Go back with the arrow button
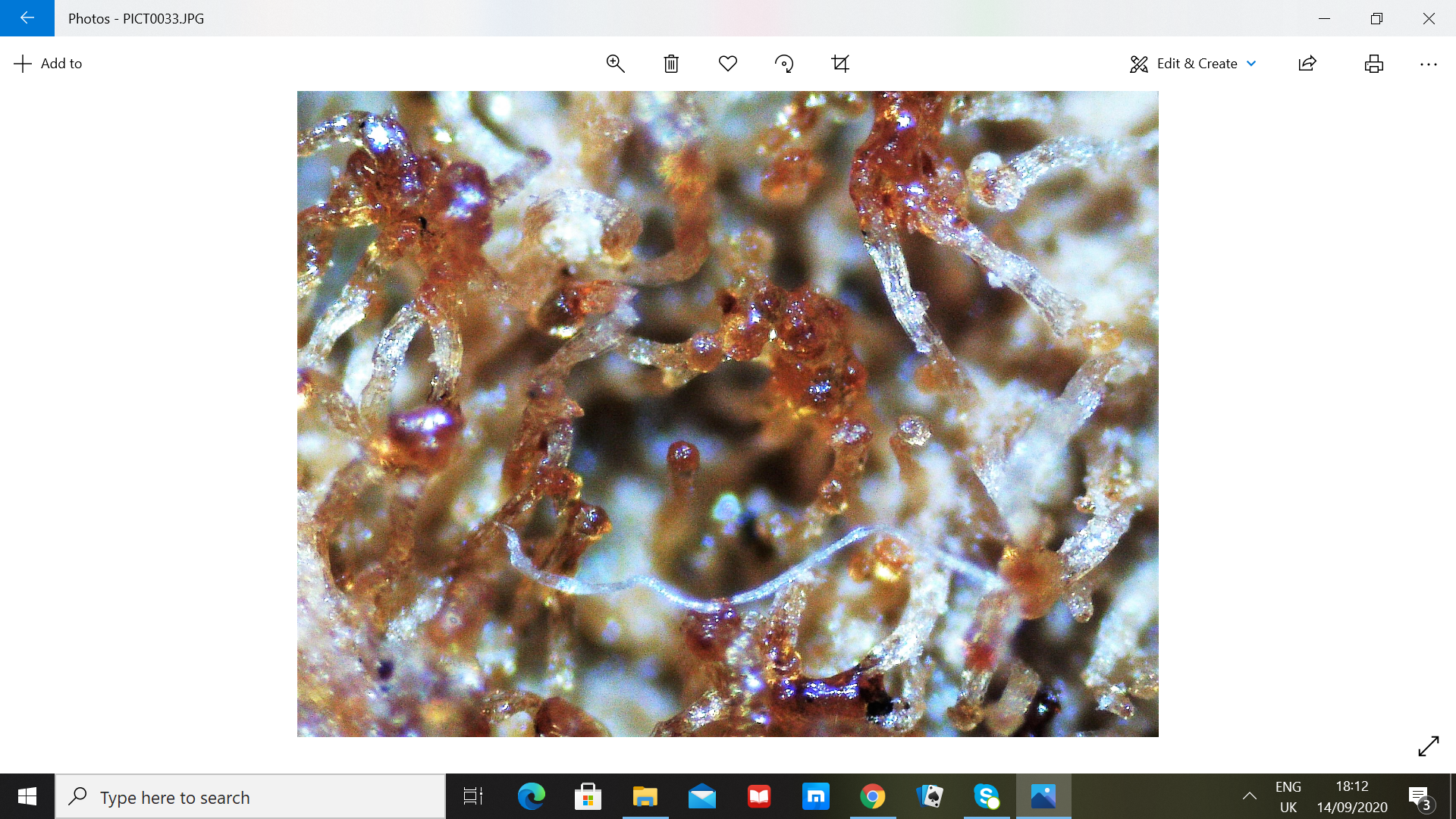The width and height of the screenshot is (1456, 819). (27, 18)
